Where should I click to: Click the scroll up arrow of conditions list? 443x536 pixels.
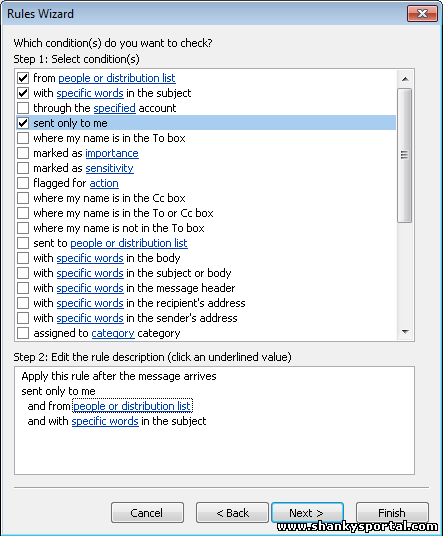click(x=405, y=79)
